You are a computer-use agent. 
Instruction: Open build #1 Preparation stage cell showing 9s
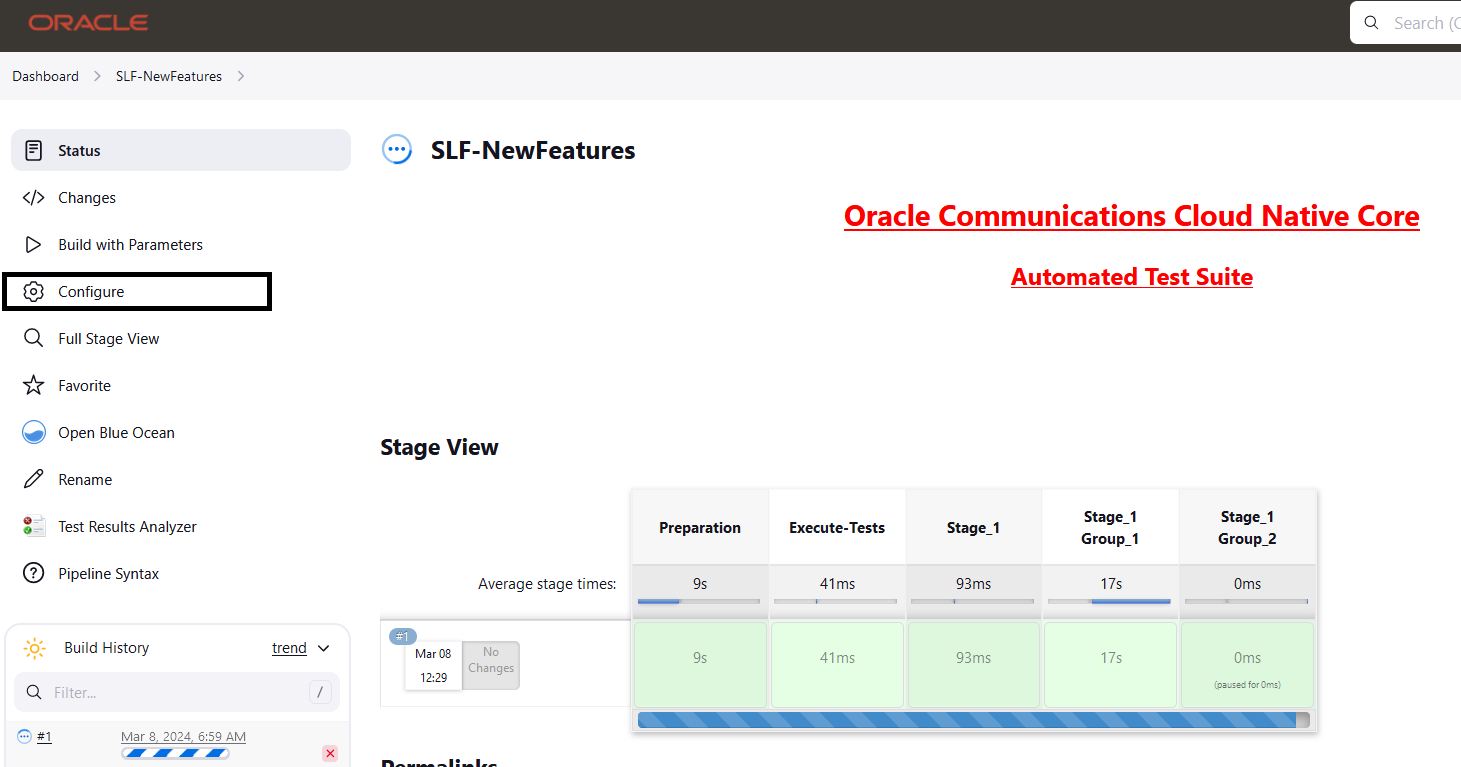700,665
